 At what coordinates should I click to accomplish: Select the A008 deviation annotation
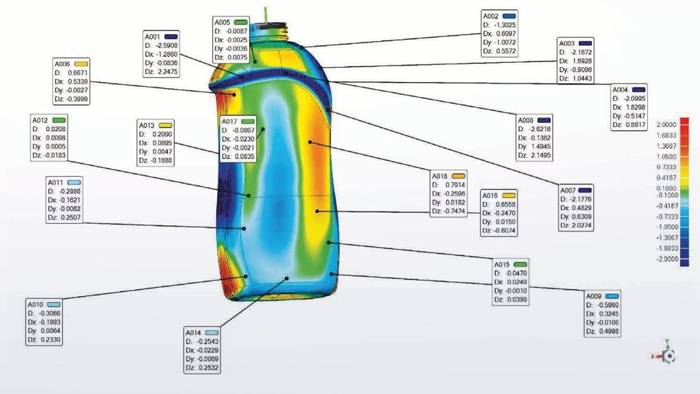click(x=534, y=138)
